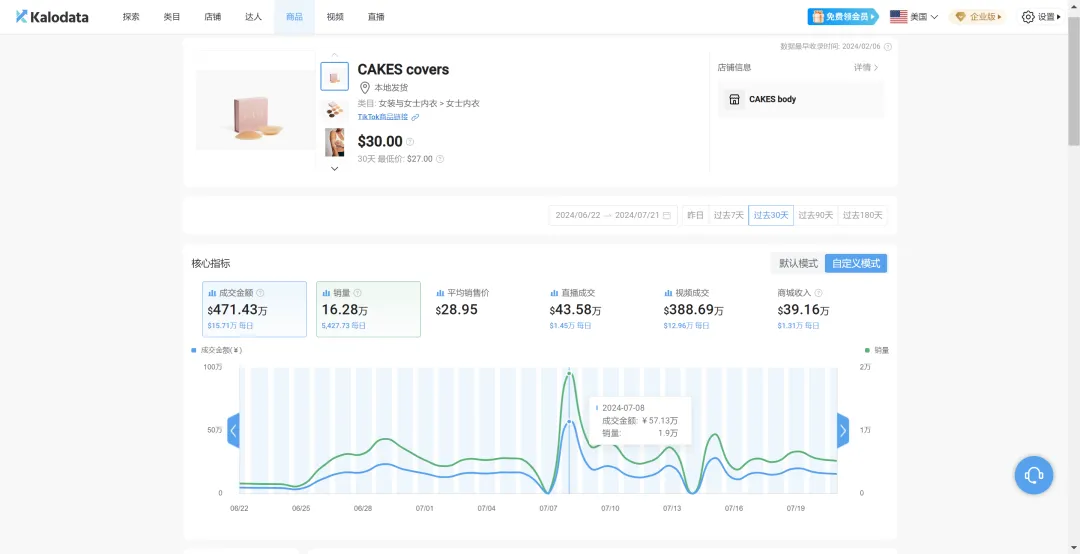Click the 免费领会员 promo button
The width and height of the screenshot is (1080, 554).
coord(842,17)
